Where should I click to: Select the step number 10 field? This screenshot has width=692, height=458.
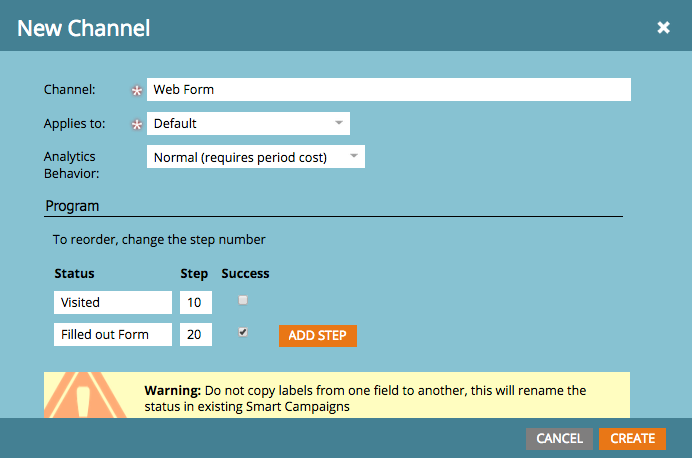pyautogui.click(x=196, y=302)
